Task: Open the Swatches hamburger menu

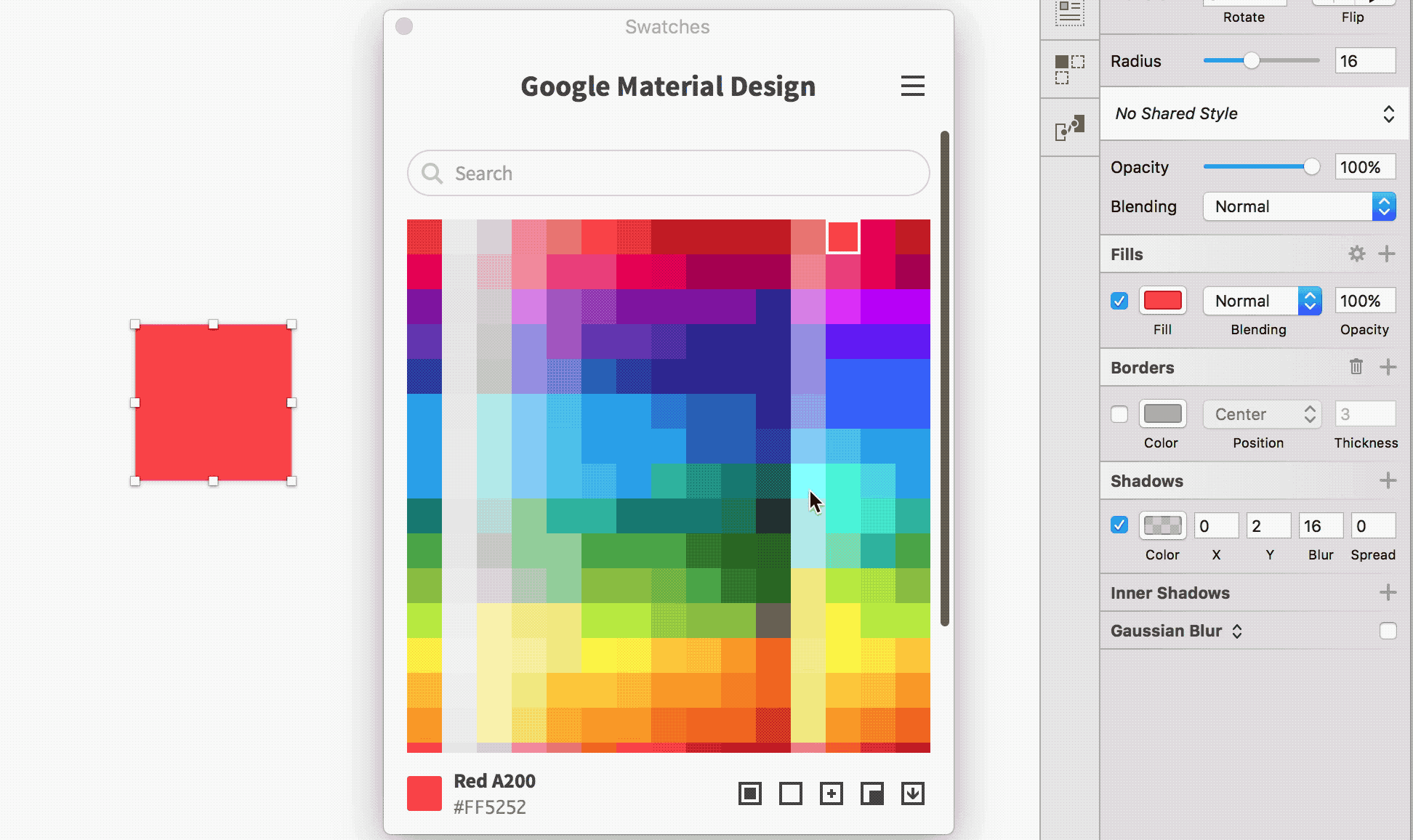Action: click(x=912, y=86)
